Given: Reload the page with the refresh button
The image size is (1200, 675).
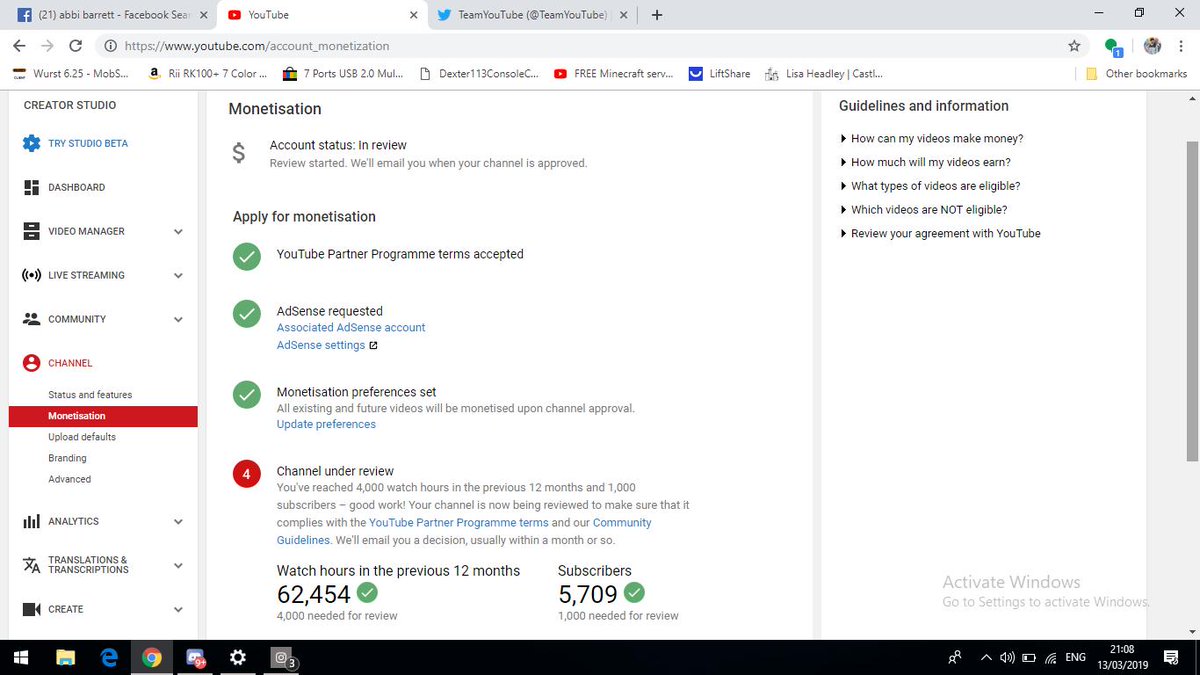Looking at the screenshot, I should pos(75,46).
